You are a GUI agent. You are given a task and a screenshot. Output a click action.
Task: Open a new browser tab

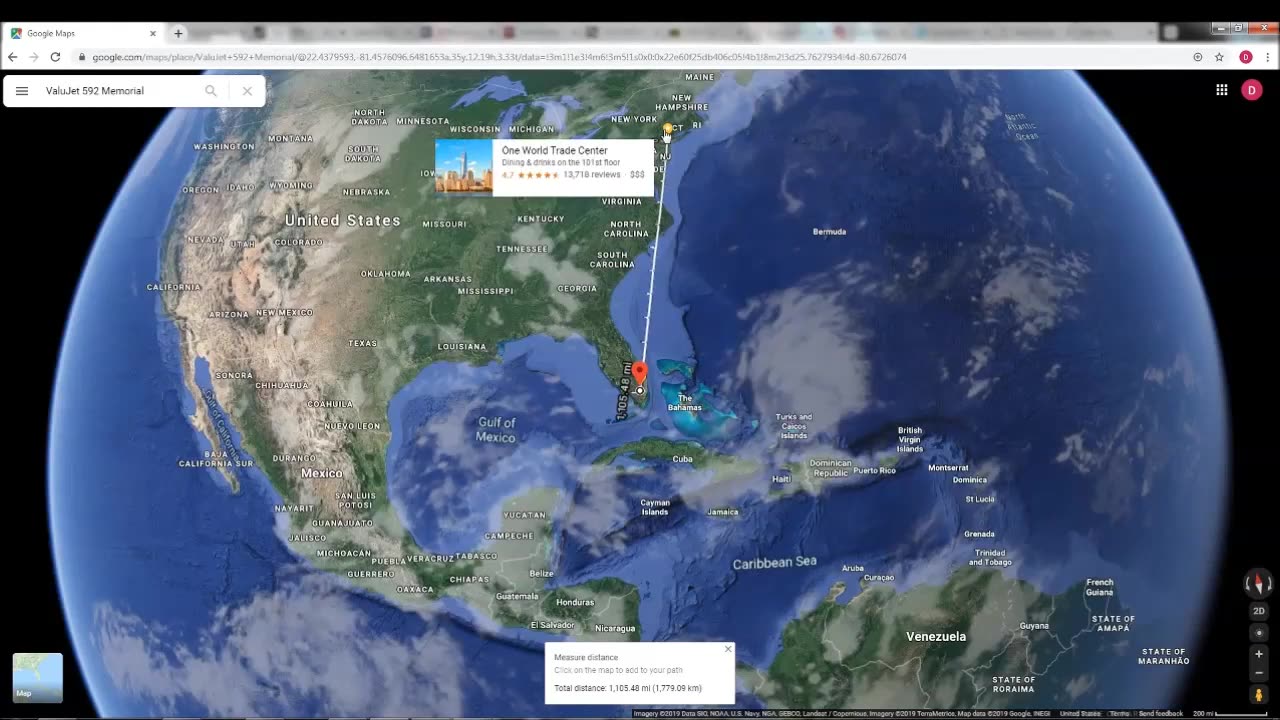[x=178, y=33]
